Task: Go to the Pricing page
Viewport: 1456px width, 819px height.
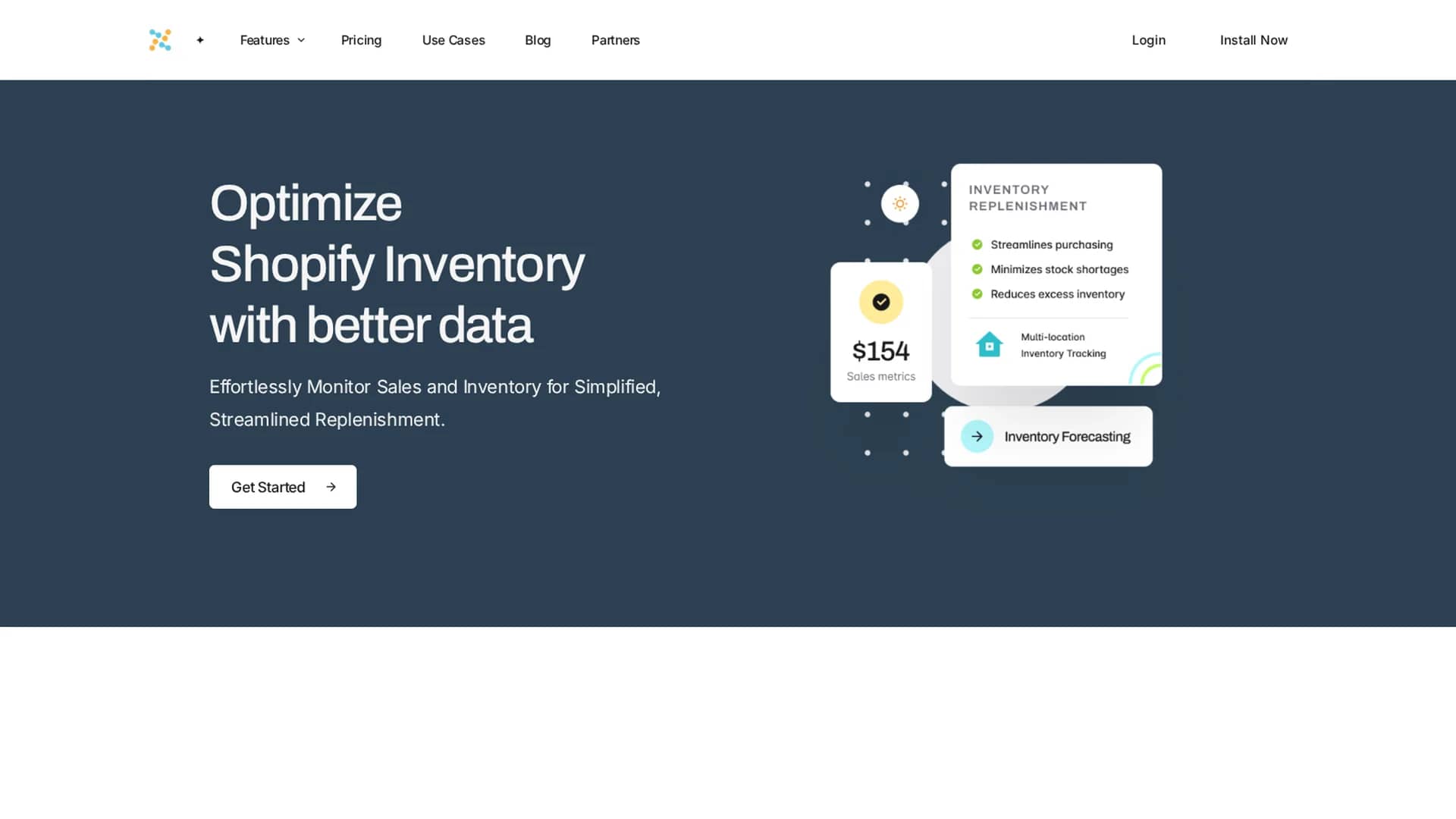Action: point(361,40)
